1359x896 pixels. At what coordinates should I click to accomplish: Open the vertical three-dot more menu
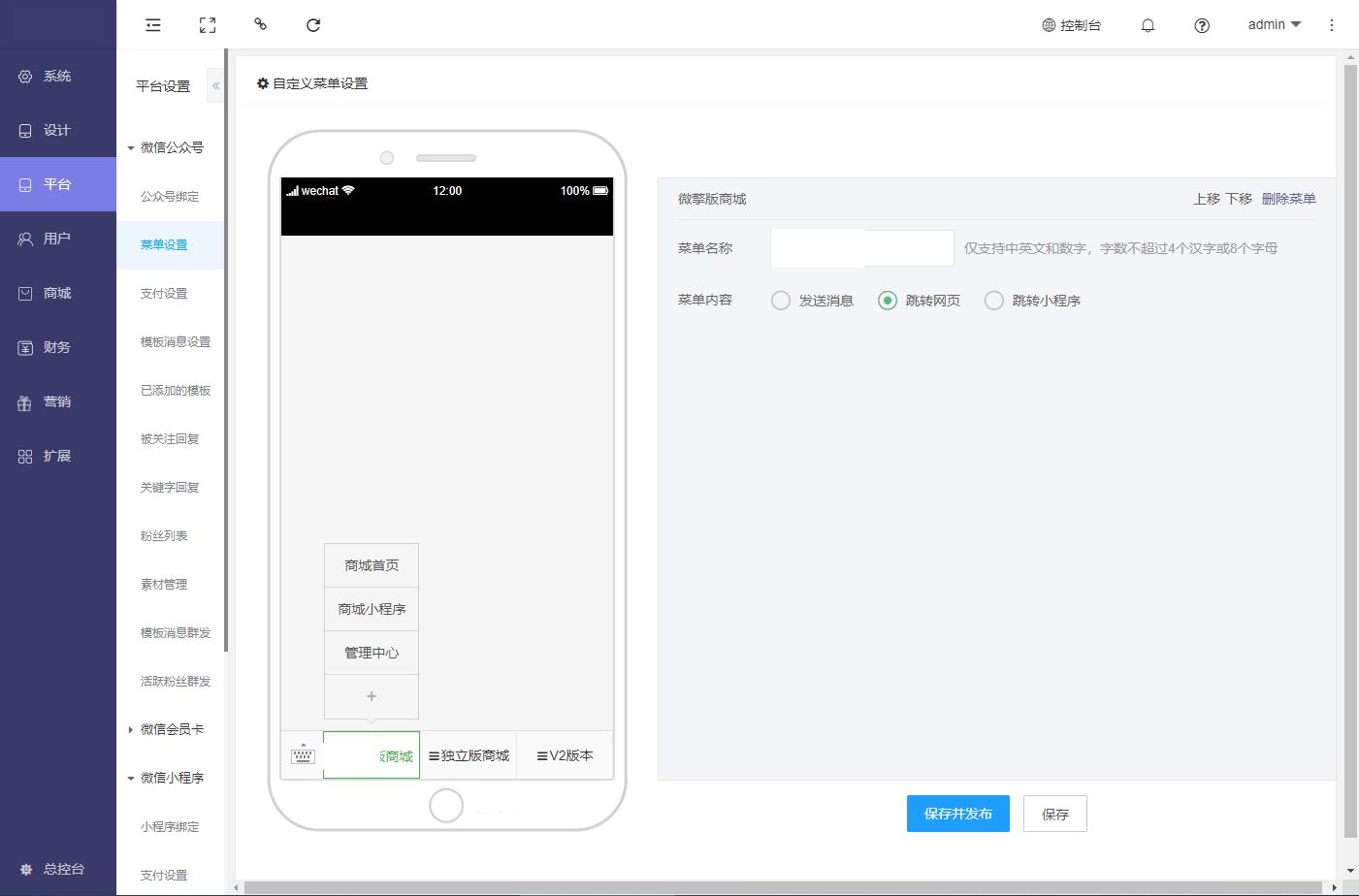coord(1332,25)
